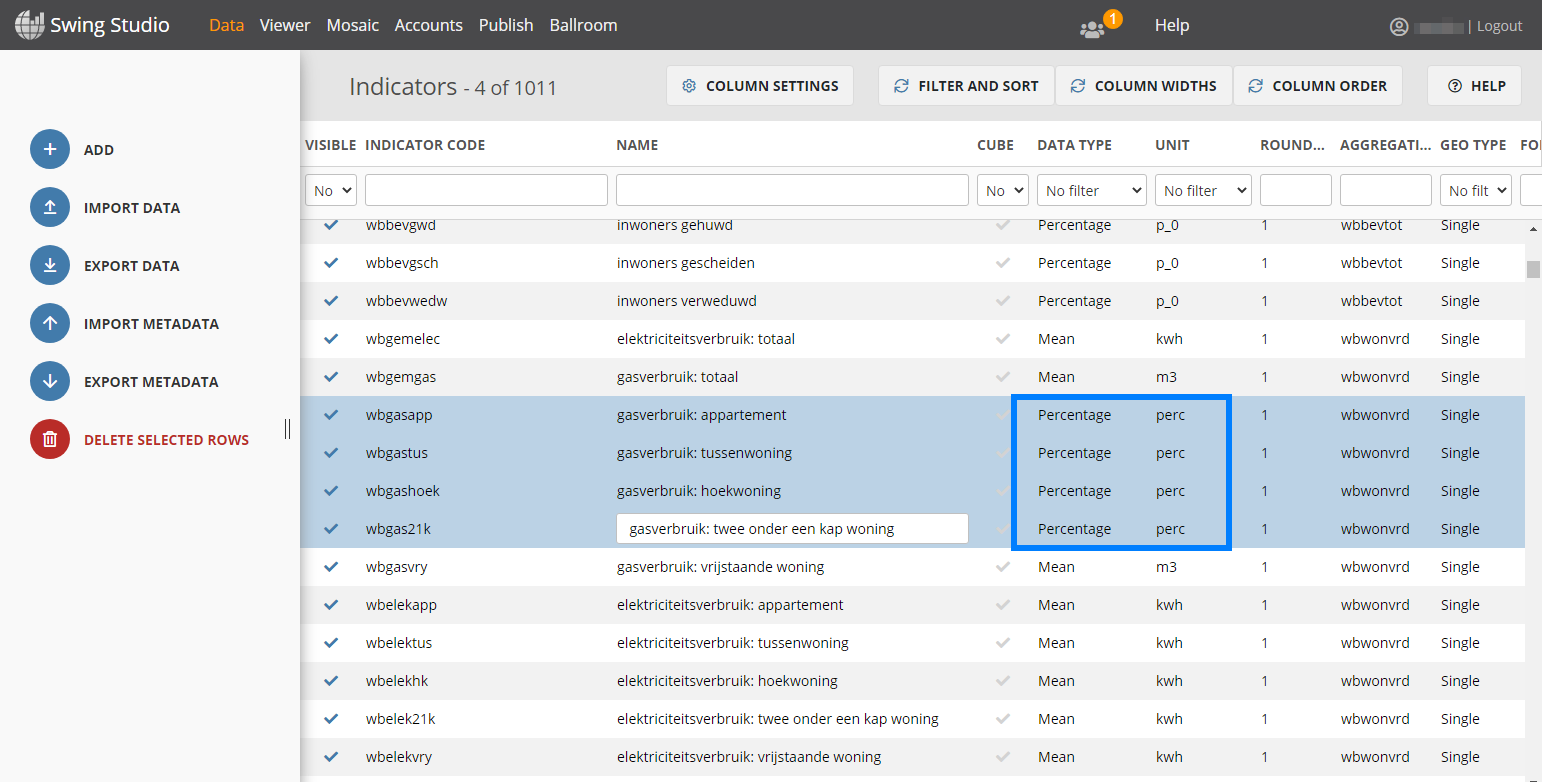This screenshot has width=1542, height=782.
Task: Click 'm3' unit in wbgemgas row
Action: 1166,377
